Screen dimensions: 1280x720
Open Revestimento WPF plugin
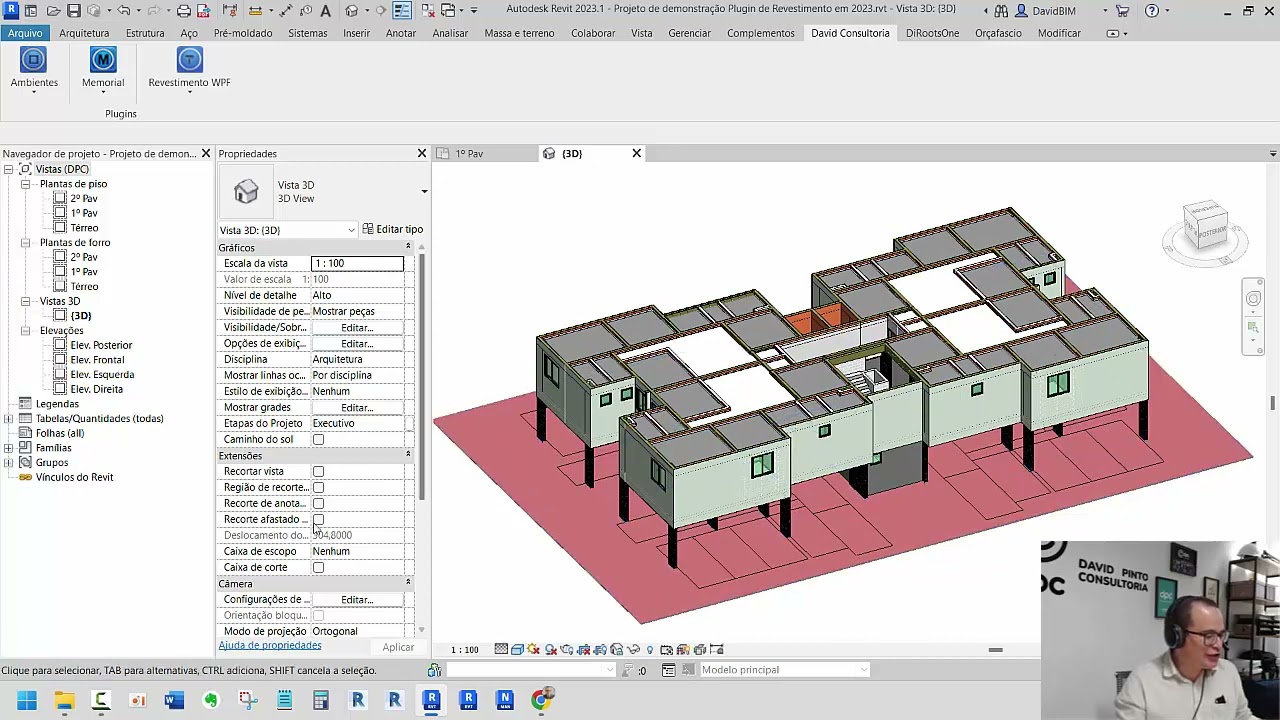pos(189,68)
